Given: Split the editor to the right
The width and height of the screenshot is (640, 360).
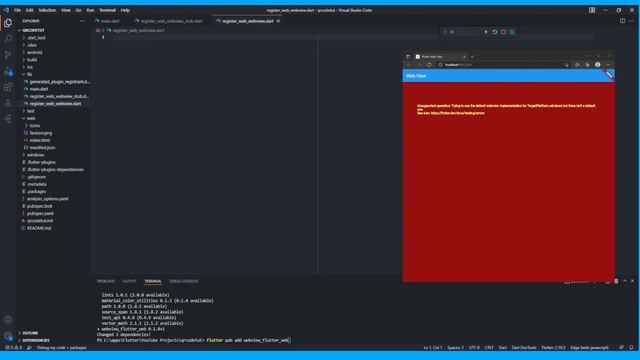Looking at the screenshot, I should (x=622, y=21).
